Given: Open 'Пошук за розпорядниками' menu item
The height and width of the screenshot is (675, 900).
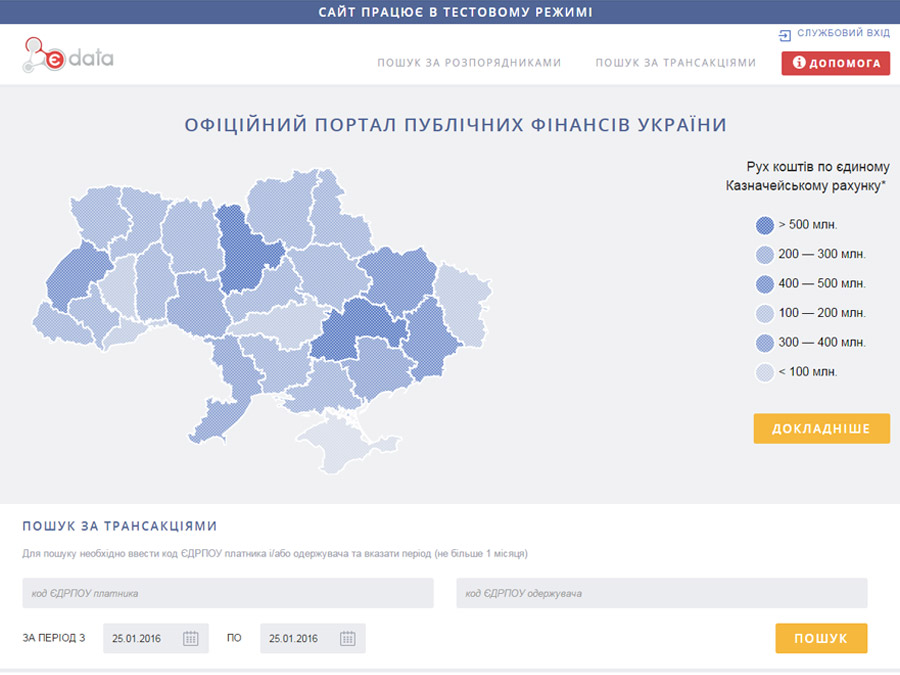Looking at the screenshot, I should (469, 63).
